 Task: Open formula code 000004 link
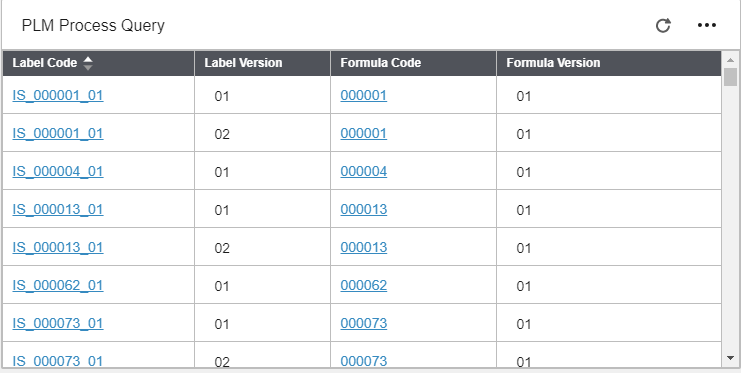tap(364, 171)
